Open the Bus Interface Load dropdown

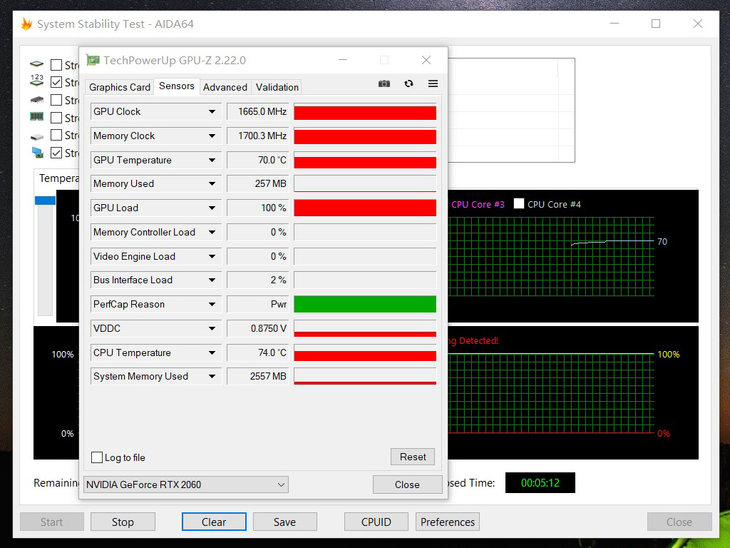point(212,280)
